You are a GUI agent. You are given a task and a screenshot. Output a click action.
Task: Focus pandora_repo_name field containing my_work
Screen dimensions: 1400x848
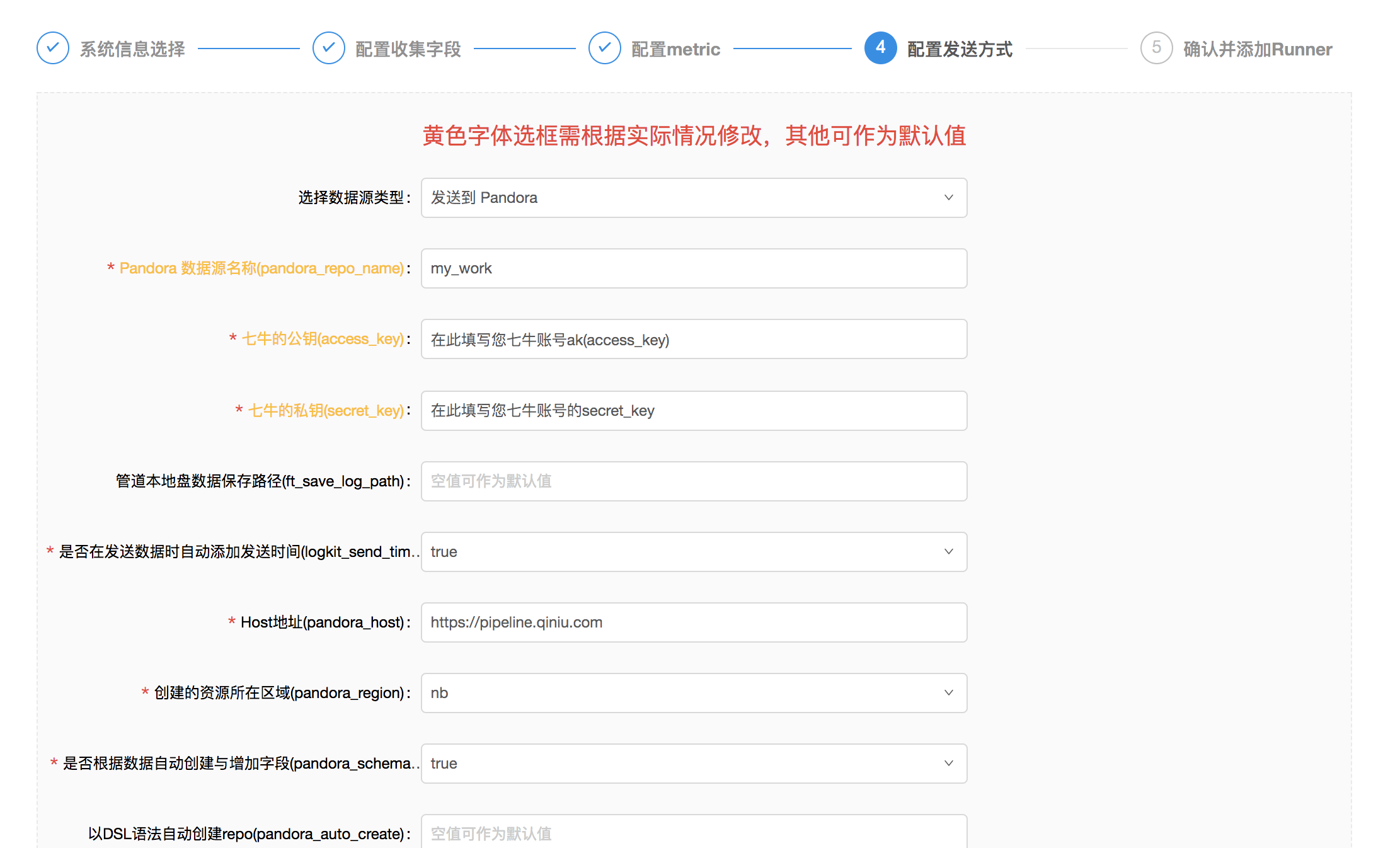pos(694,268)
